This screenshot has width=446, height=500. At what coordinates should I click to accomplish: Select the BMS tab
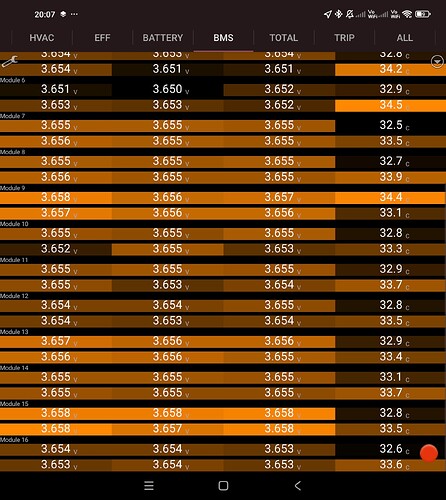click(x=223, y=38)
